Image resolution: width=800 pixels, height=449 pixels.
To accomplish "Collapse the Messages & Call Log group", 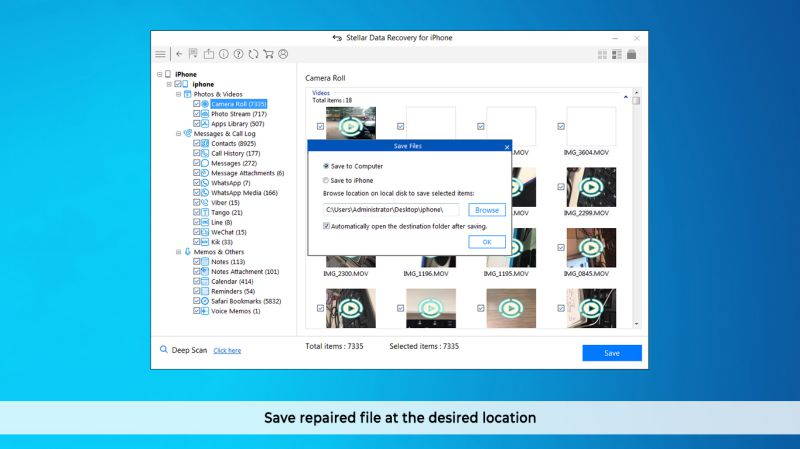I will [x=179, y=133].
